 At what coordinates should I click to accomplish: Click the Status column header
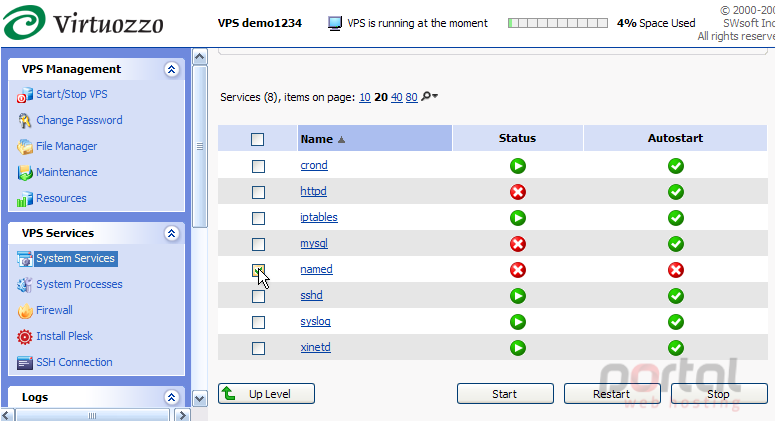click(517, 138)
